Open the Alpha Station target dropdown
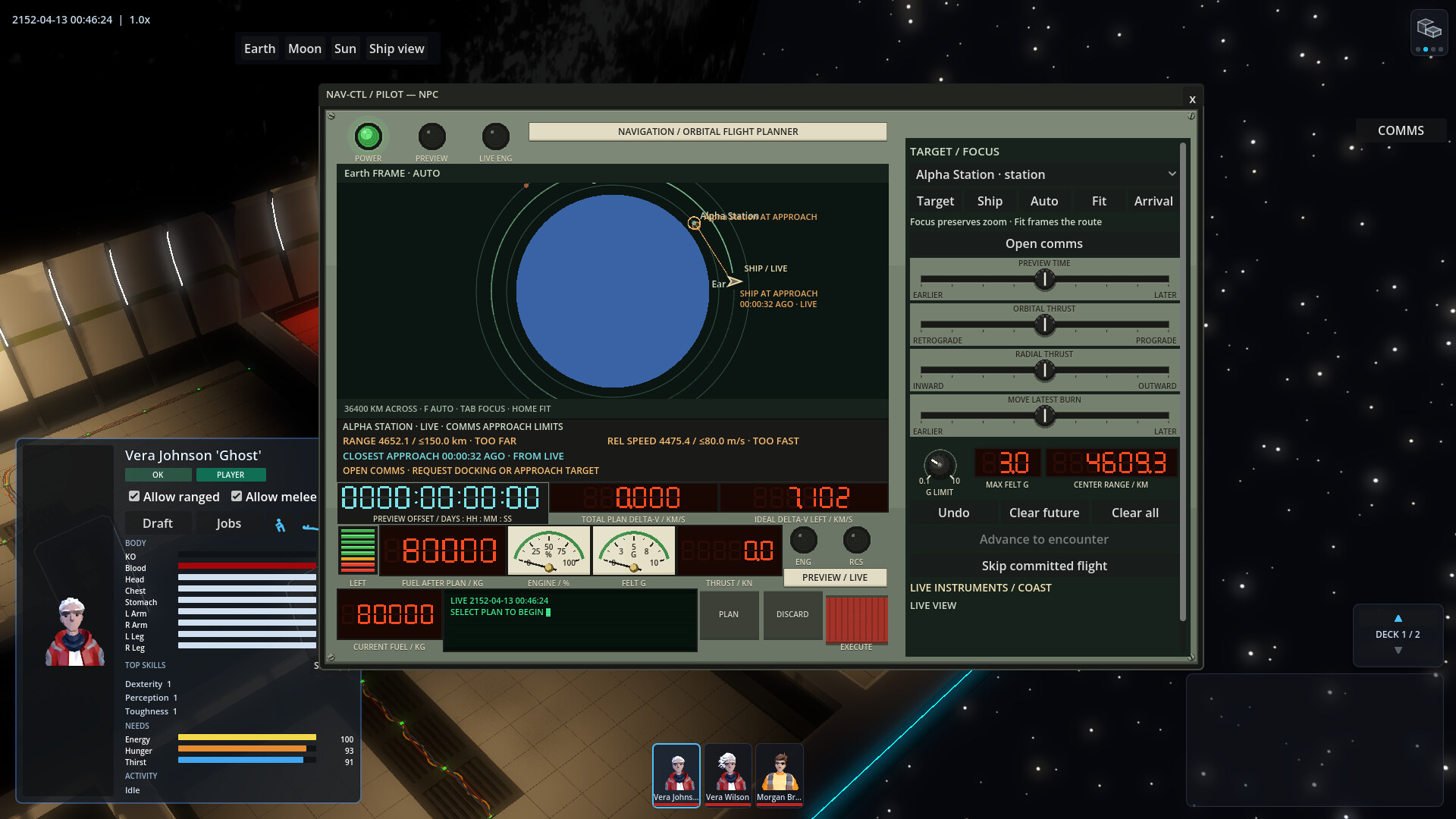Screen dimensions: 1456x819 [x=1045, y=174]
